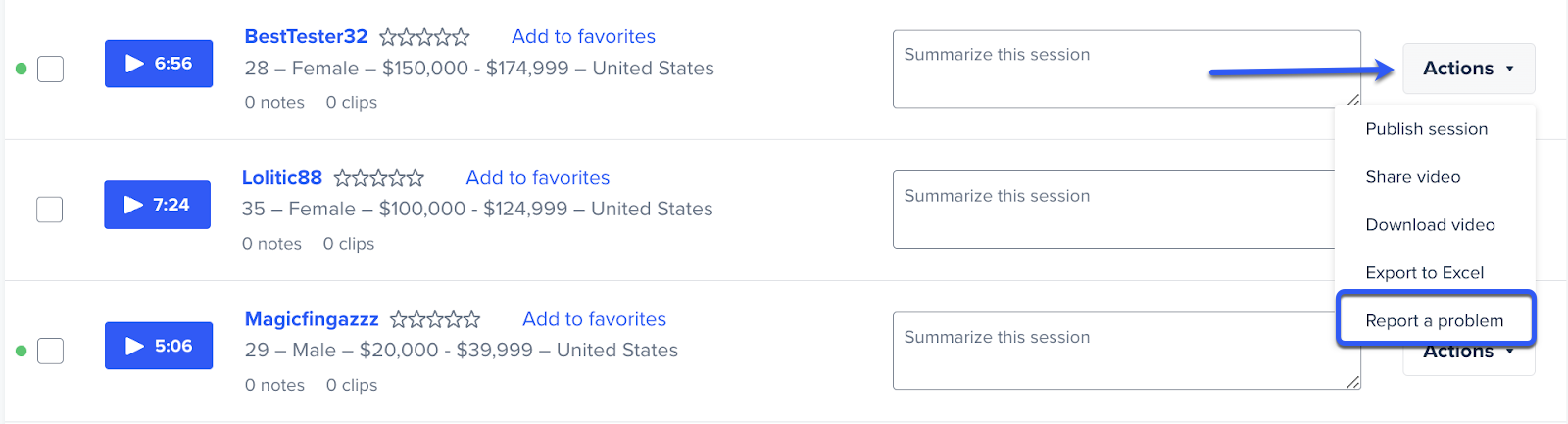Screen dimensions: 1568x424
Task: Play Magicfingazzz's 5:06 session video
Action: click(x=159, y=346)
